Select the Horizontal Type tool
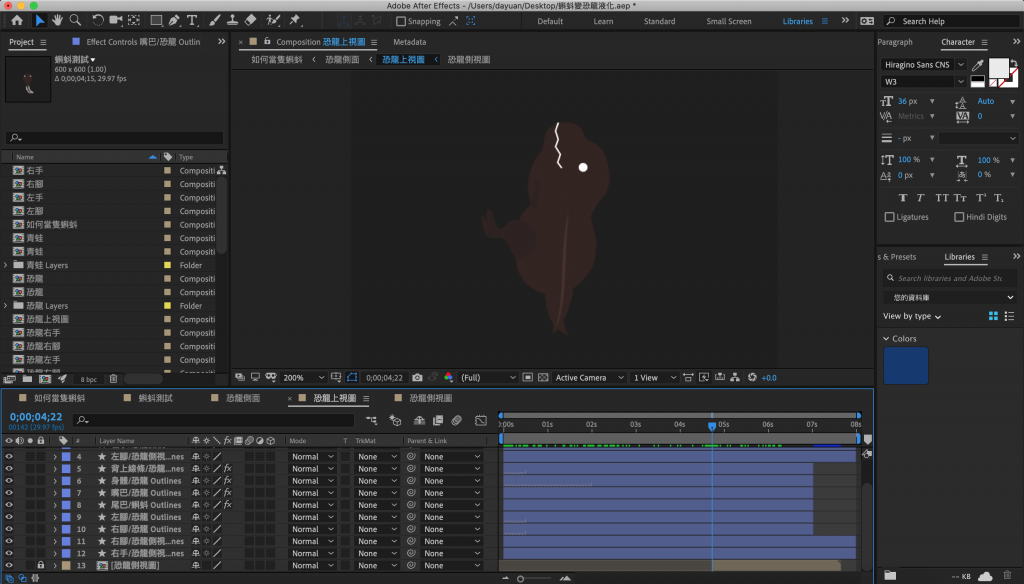The image size is (1024, 584). pyautogui.click(x=192, y=20)
